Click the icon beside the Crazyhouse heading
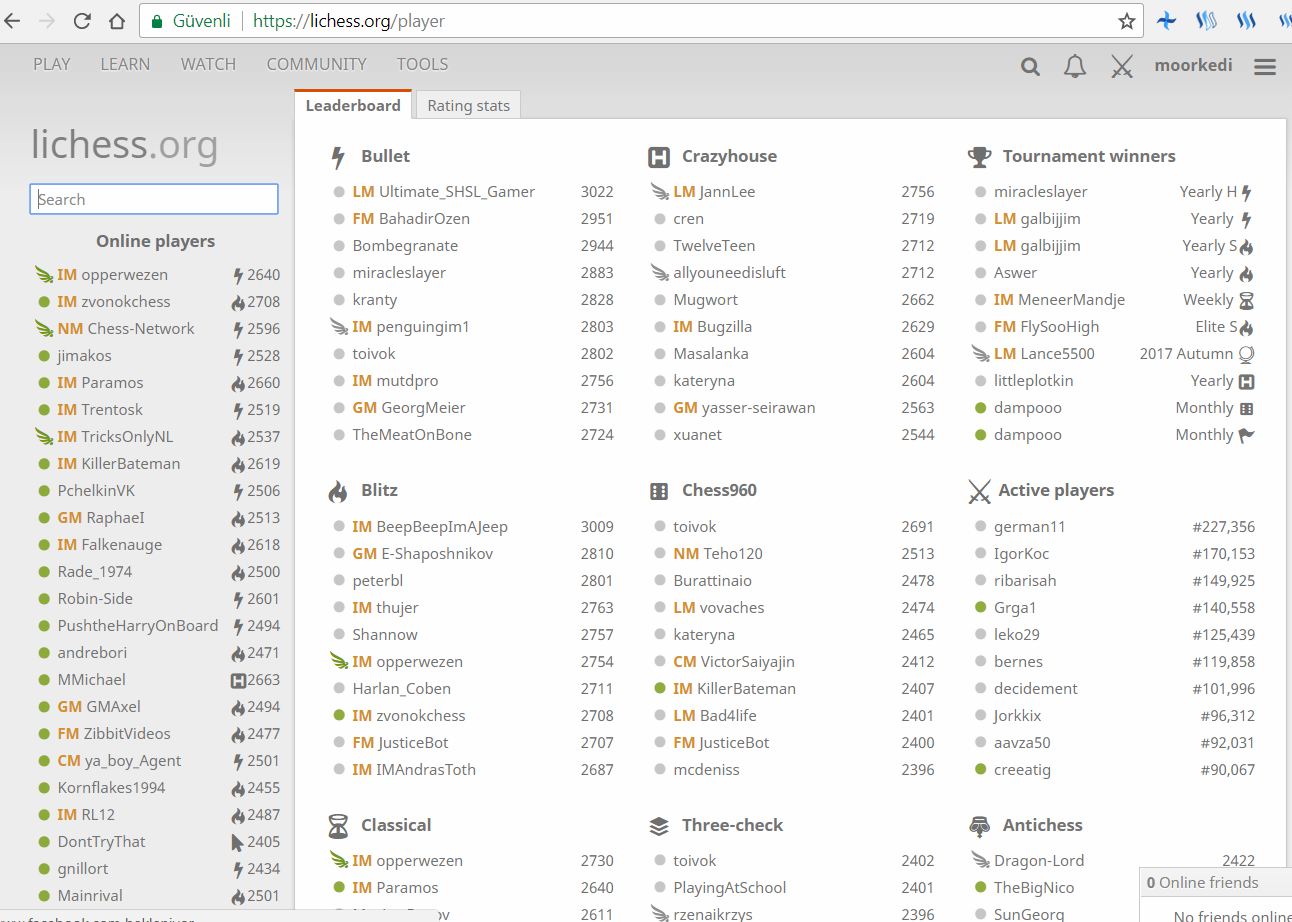1292x922 pixels. 659,157
